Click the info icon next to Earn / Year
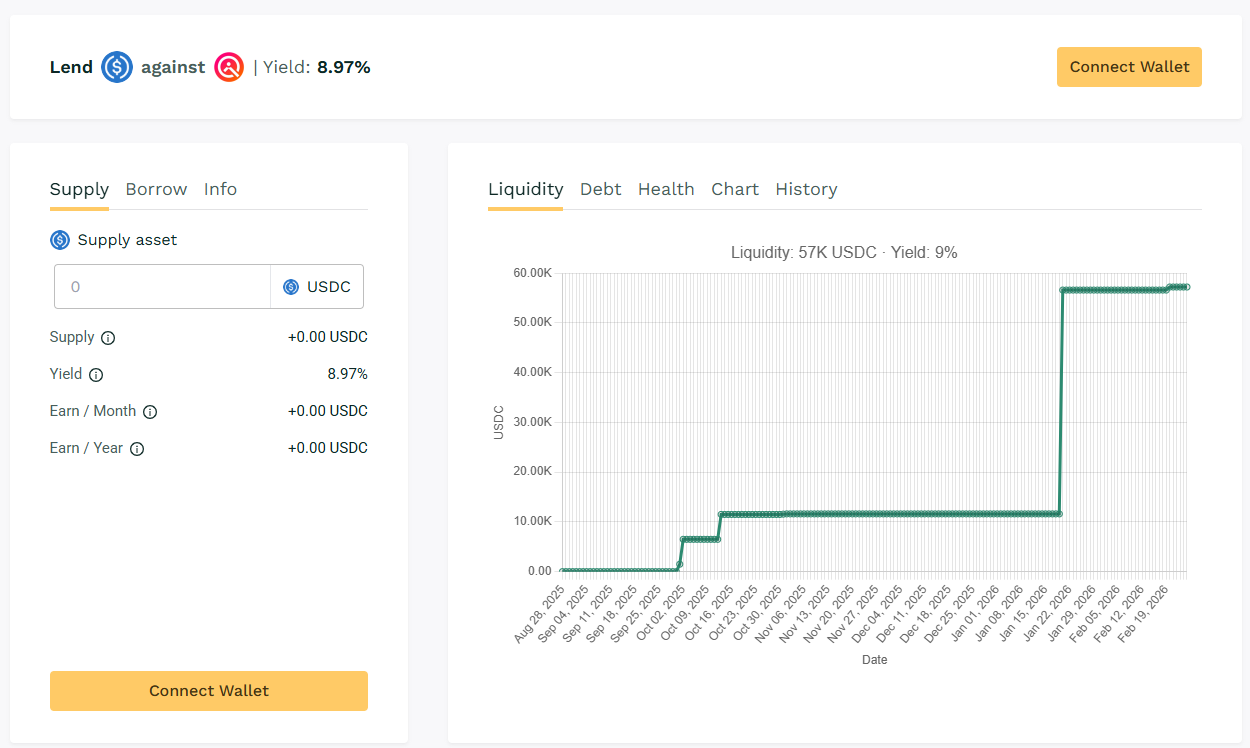Viewport: 1250px width, 748px height. 137,449
